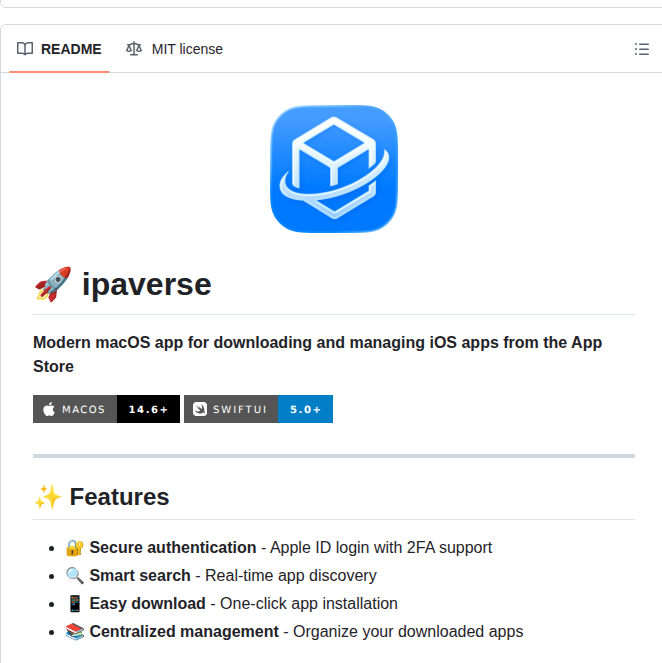Click 'Organize your downloaded apps' text
This screenshot has height=663, width=662.
(408, 631)
